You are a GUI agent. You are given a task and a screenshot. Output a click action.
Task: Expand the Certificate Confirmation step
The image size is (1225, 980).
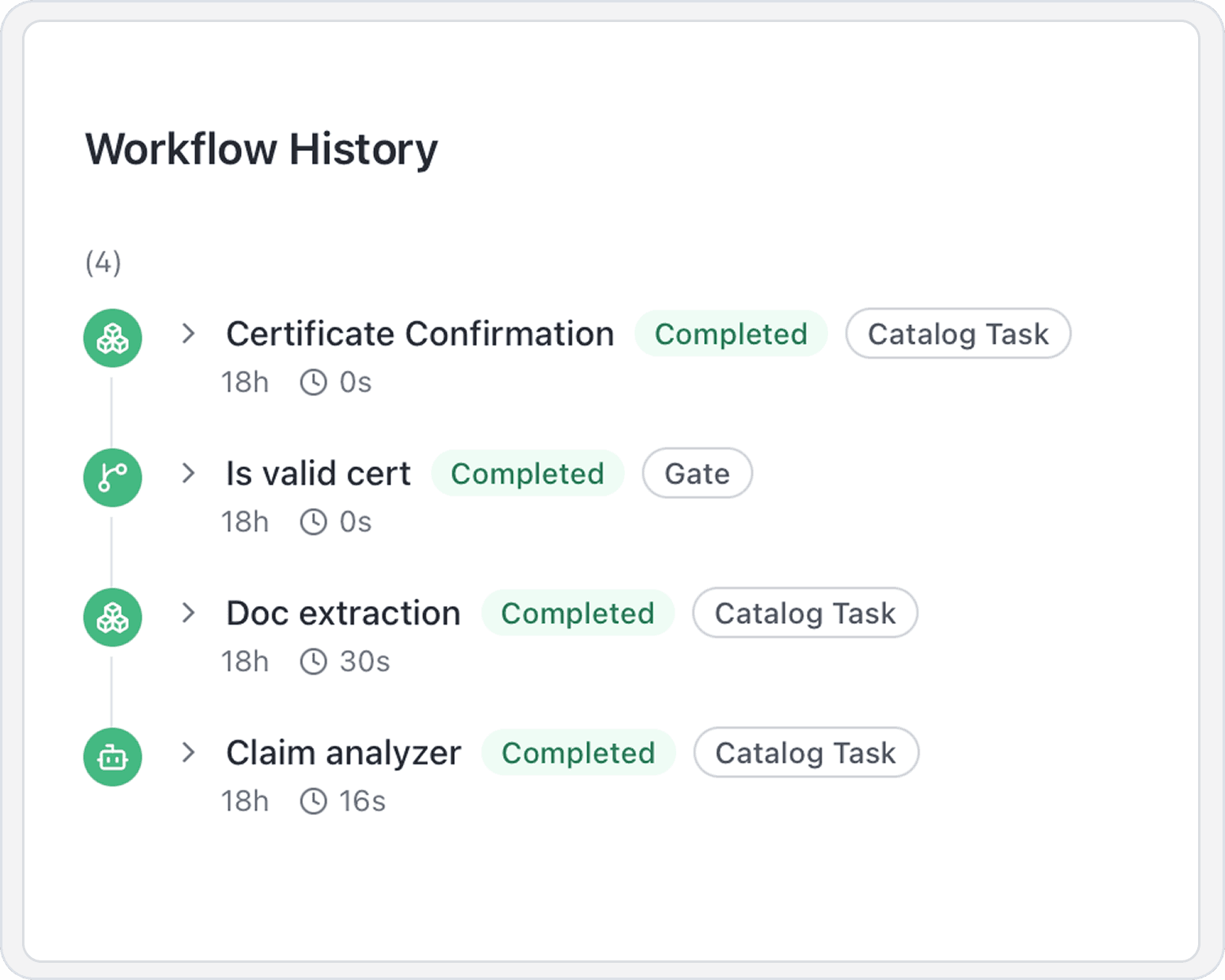click(x=189, y=333)
